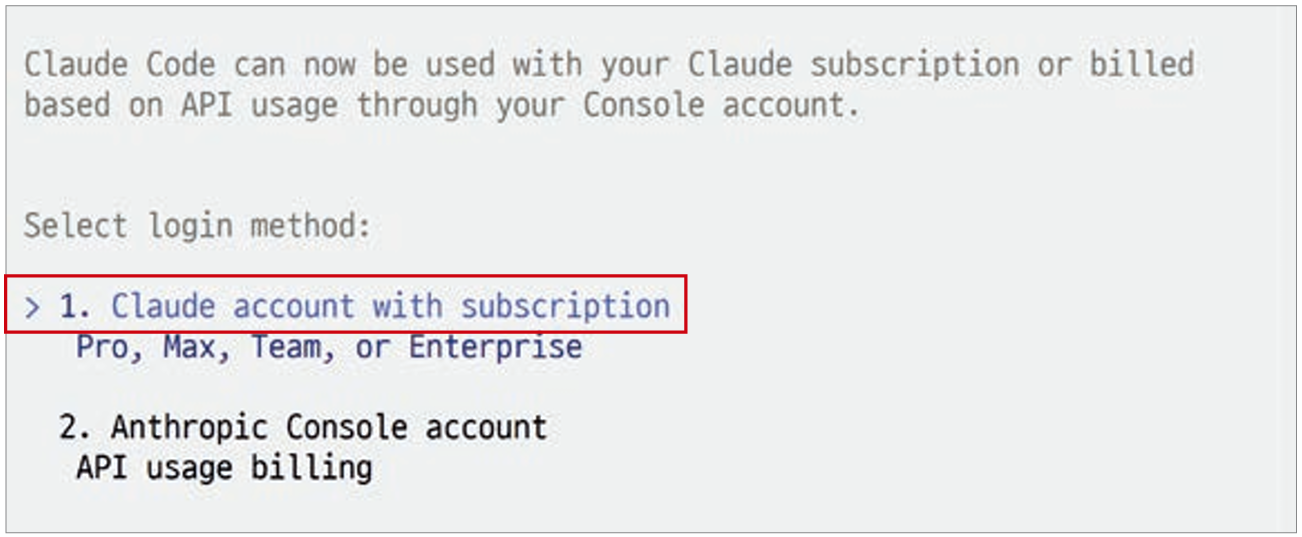Click the 'Select login method:' prompt text
Viewport: 1302px width, 537px height.
tap(197, 225)
